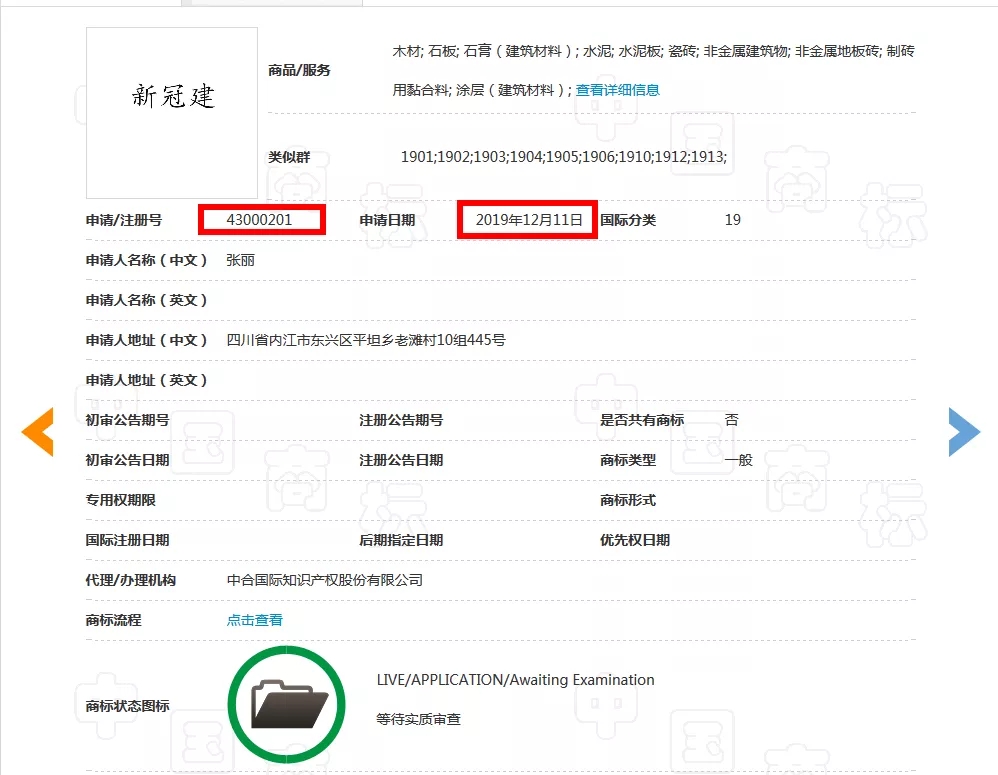The image size is (998, 775).
Task: Click the 是否共有商标 value 否
Action: click(731, 420)
